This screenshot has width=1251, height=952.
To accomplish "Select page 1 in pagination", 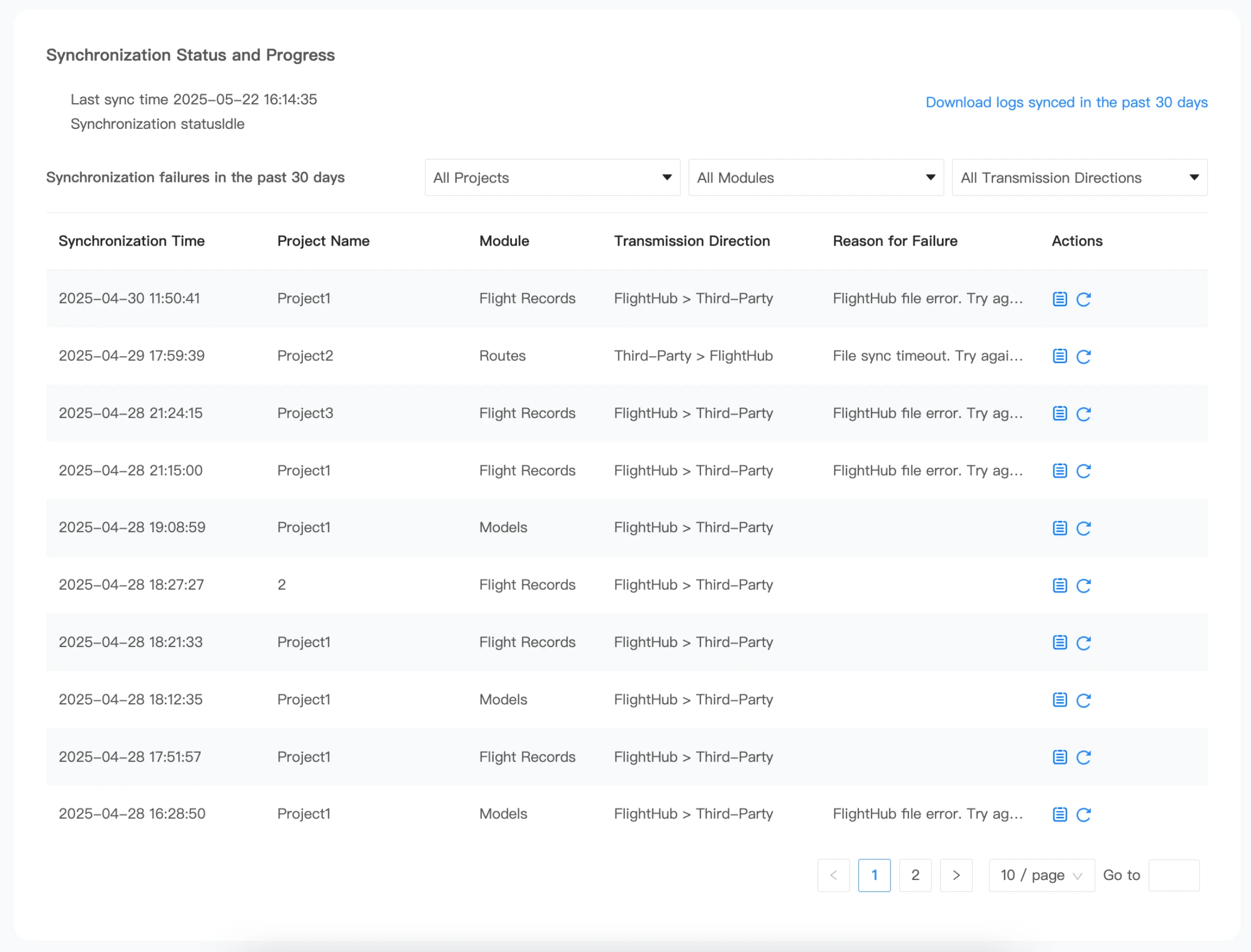I will pos(874,875).
